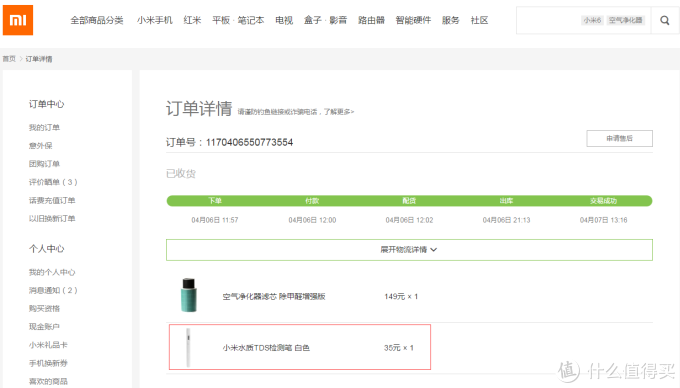Expand 展开物流详情 logistics details

[409, 250]
